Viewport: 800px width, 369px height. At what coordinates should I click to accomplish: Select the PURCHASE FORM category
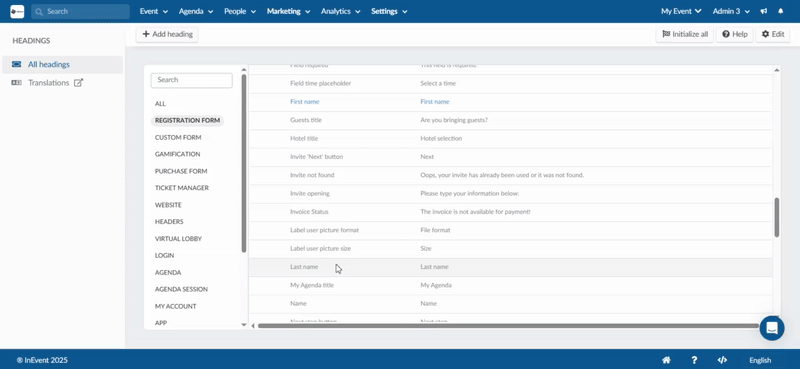coord(181,171)
